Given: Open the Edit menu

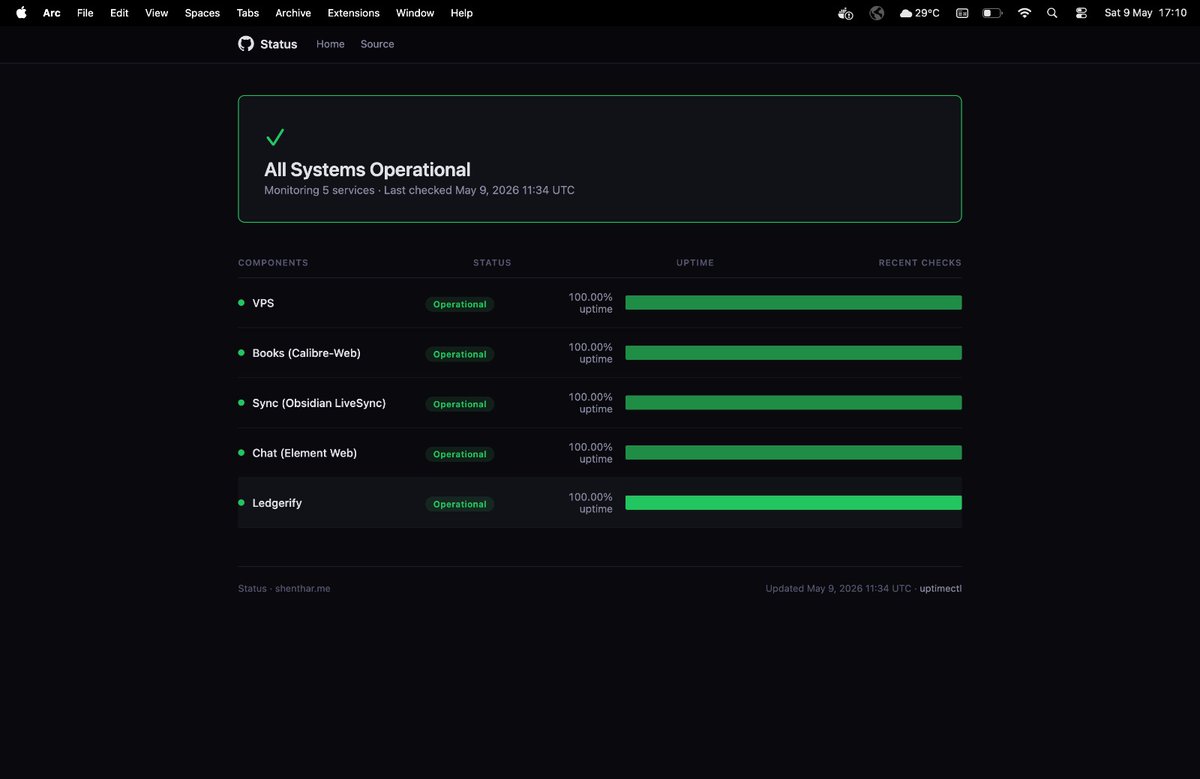Looking at the screenshot, I should (119, 13).
